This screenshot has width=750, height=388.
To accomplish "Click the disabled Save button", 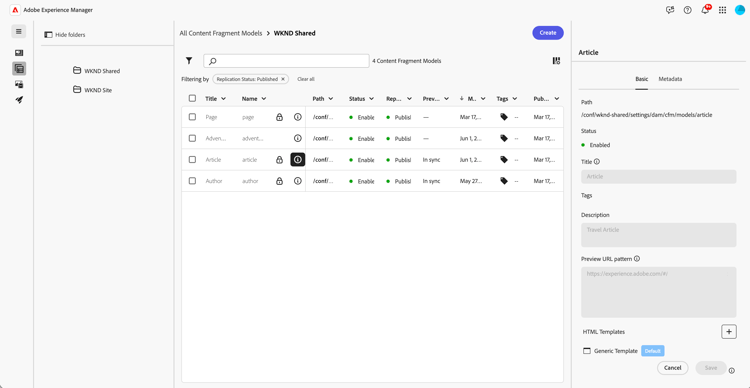I will click(711, 368).
